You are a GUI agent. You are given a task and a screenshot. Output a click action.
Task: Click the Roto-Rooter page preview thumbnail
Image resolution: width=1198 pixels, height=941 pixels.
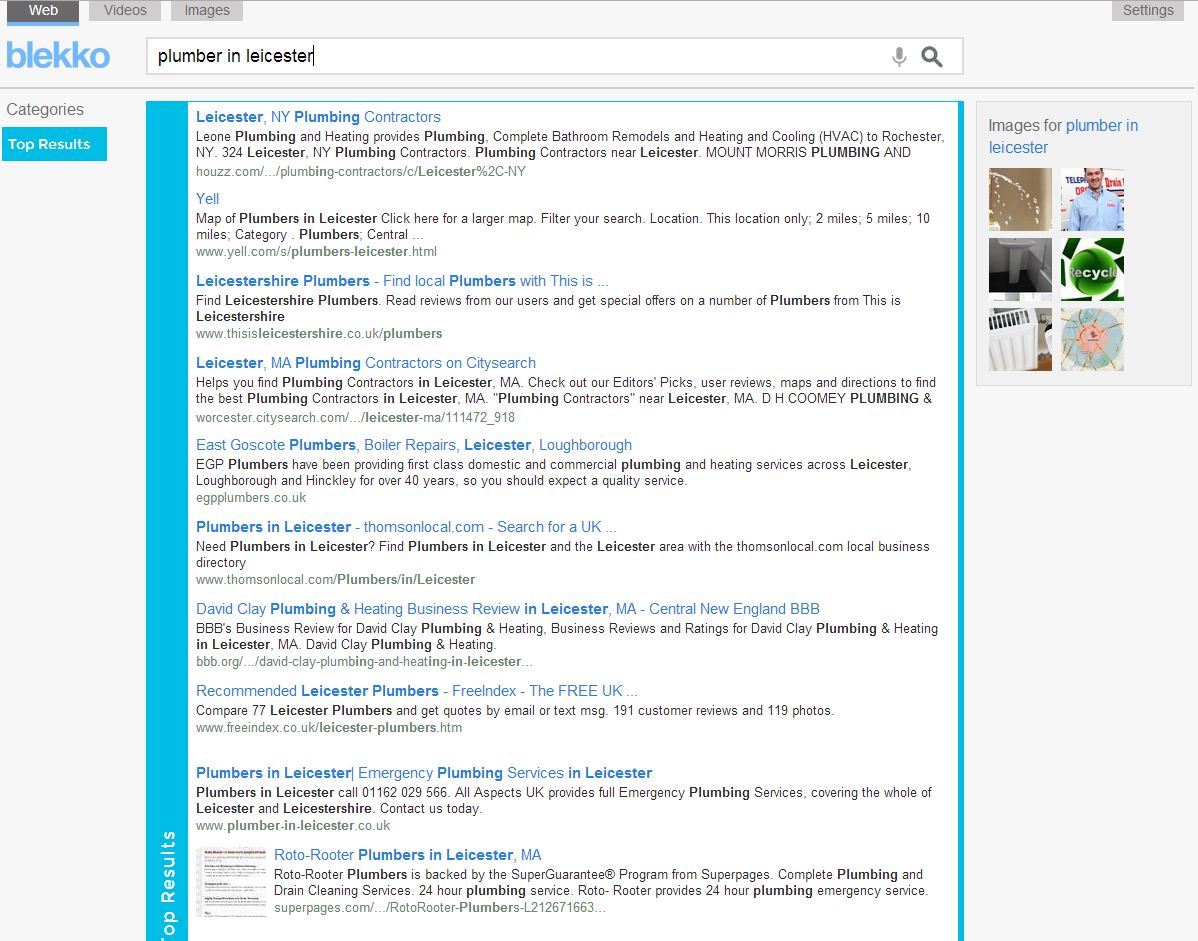pyautogui.click(x=232, y=882)
